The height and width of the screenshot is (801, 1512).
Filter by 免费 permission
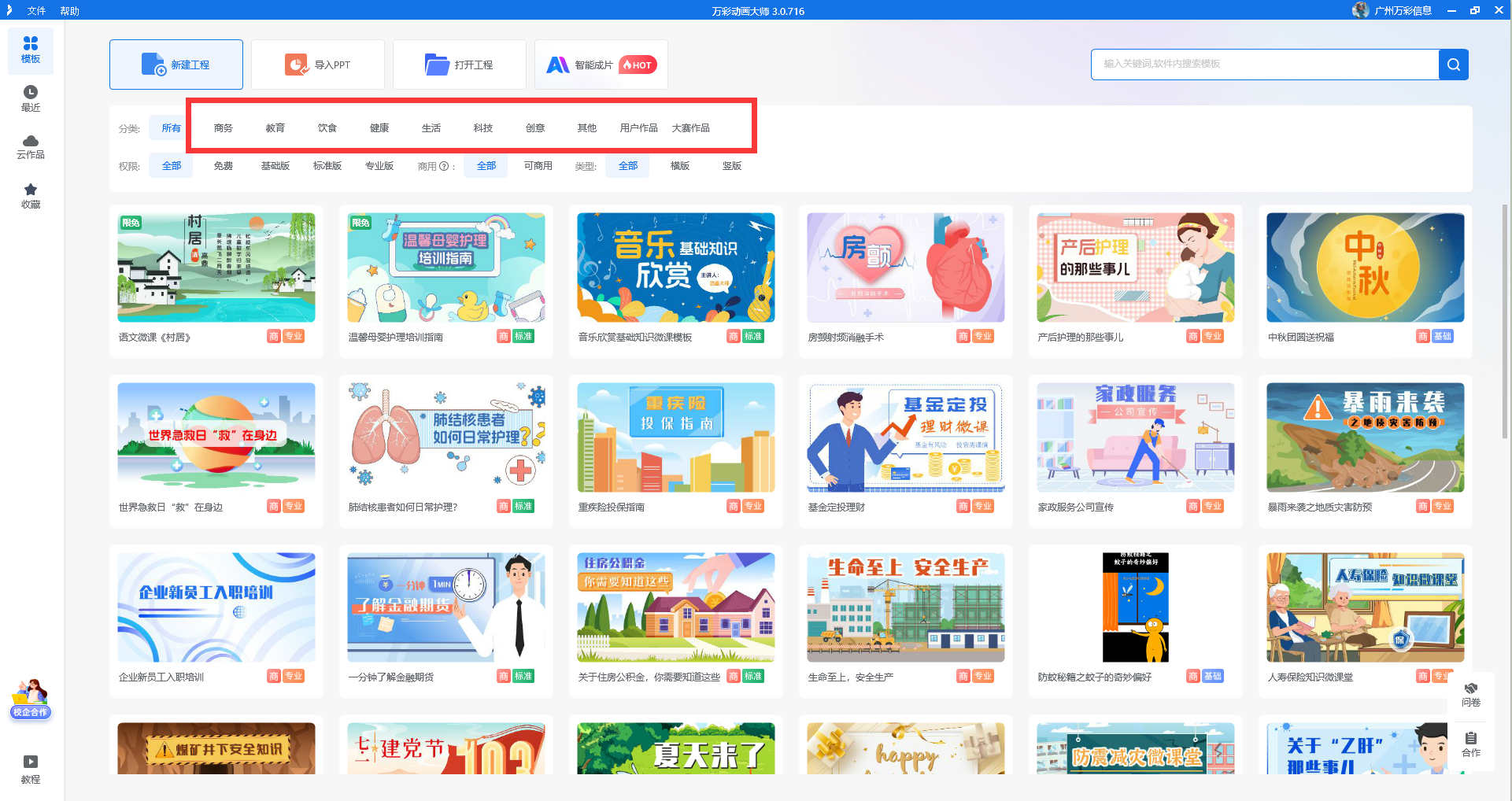point(224,166)
